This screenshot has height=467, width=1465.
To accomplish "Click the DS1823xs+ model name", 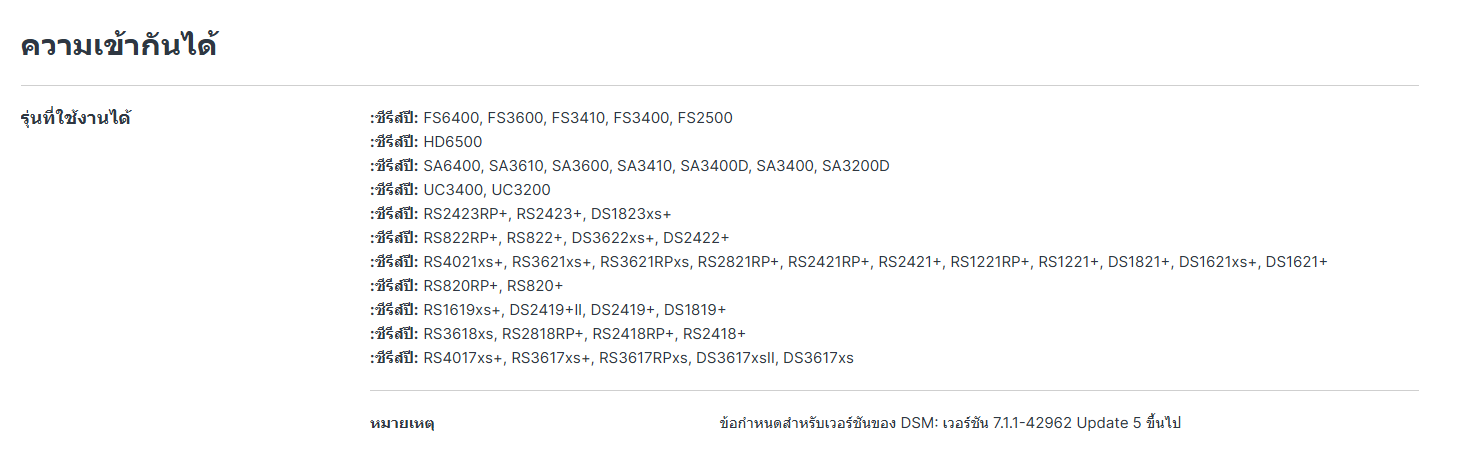I will (631, 214).
